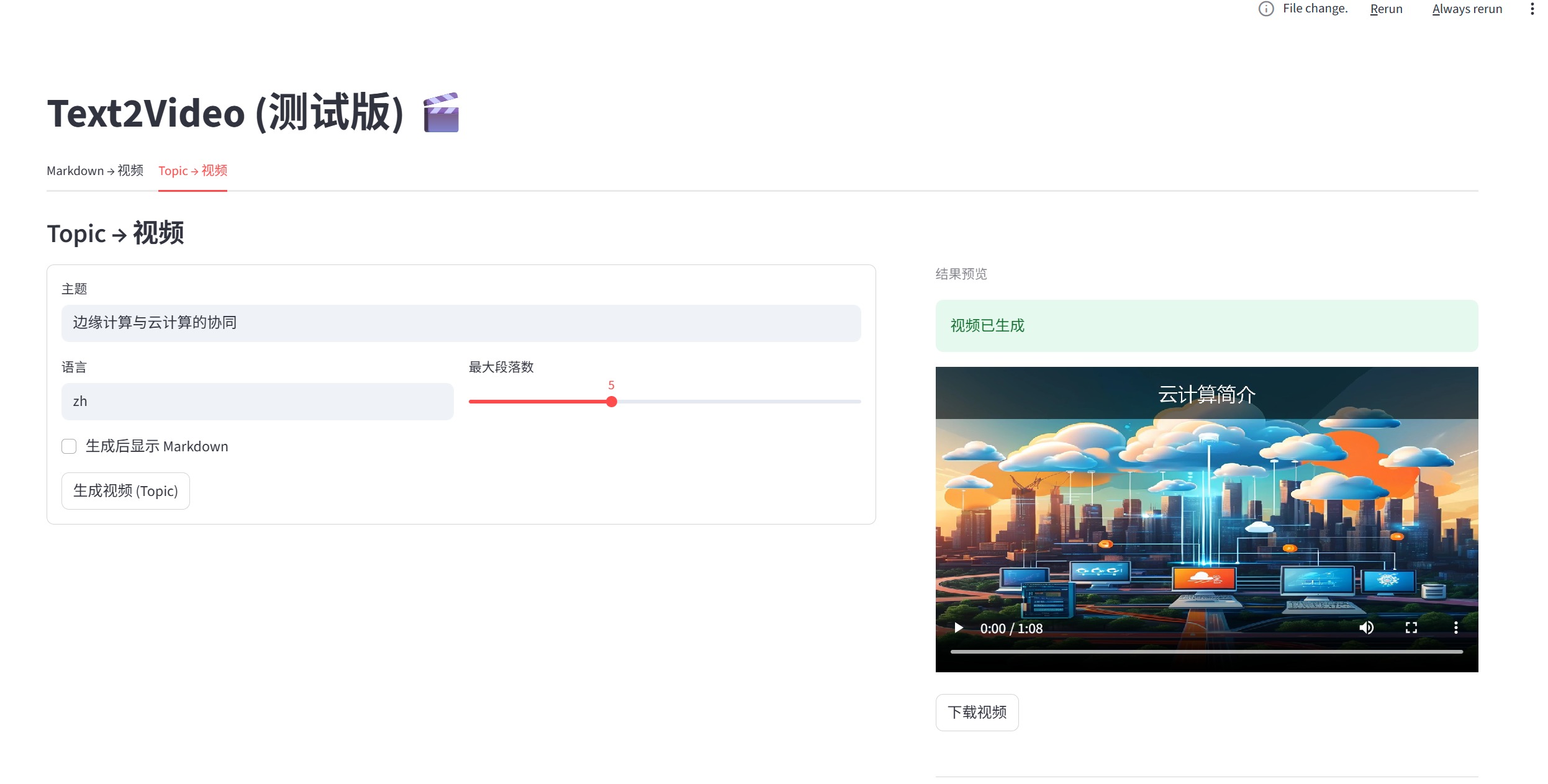This screenshot has width=1548, height=784.
Task: Click 生成视频 (Topic) button
Action: 125,491
